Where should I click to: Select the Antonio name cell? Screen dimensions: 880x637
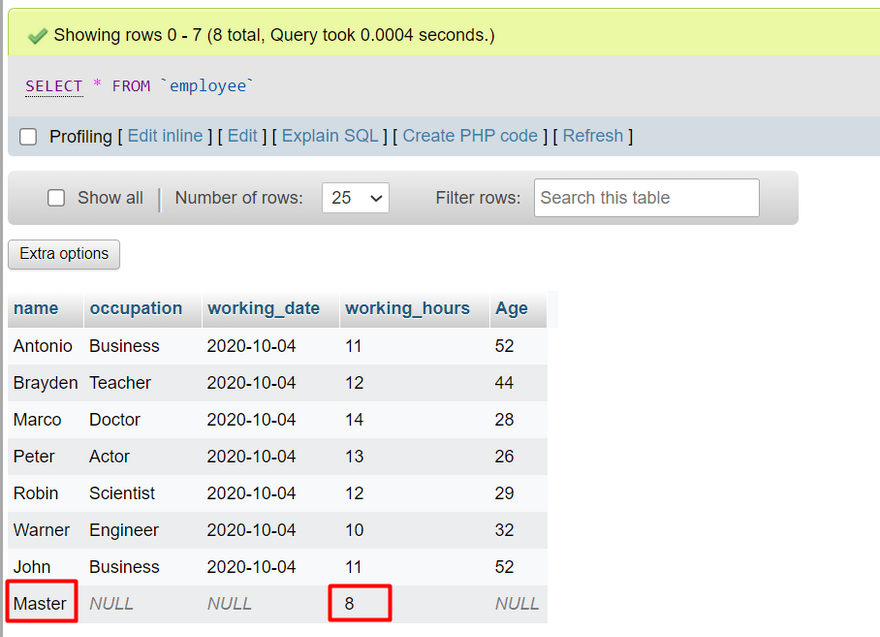pos(43,346)
